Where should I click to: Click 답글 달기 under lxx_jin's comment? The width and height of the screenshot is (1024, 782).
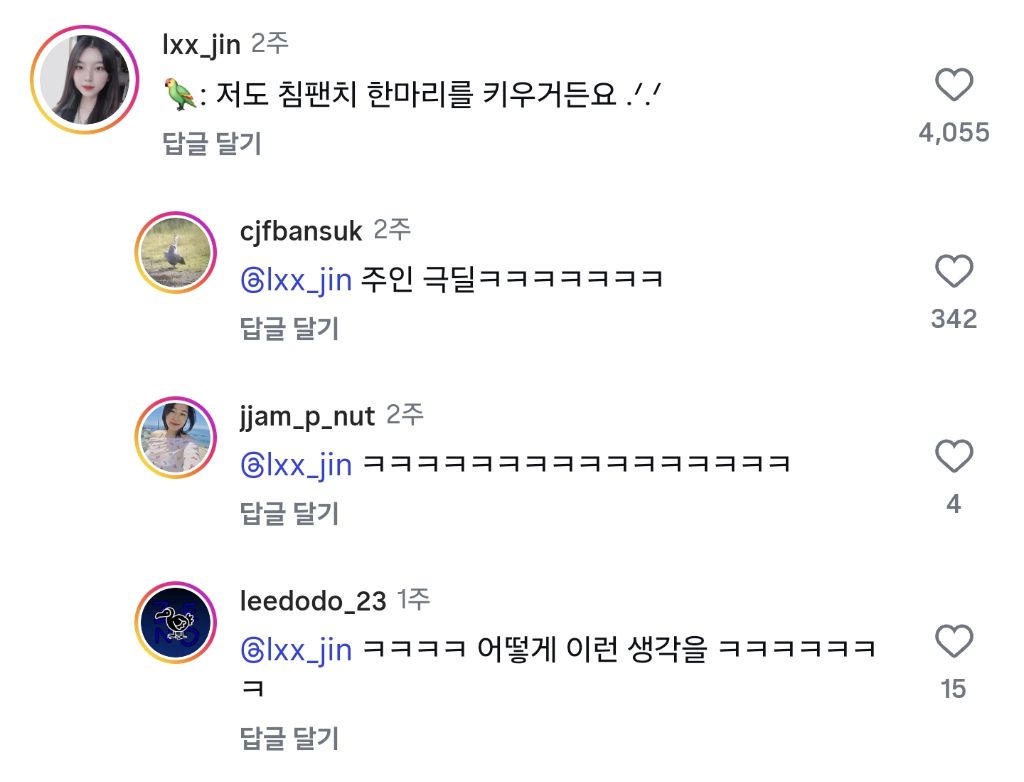pos(212,144)
